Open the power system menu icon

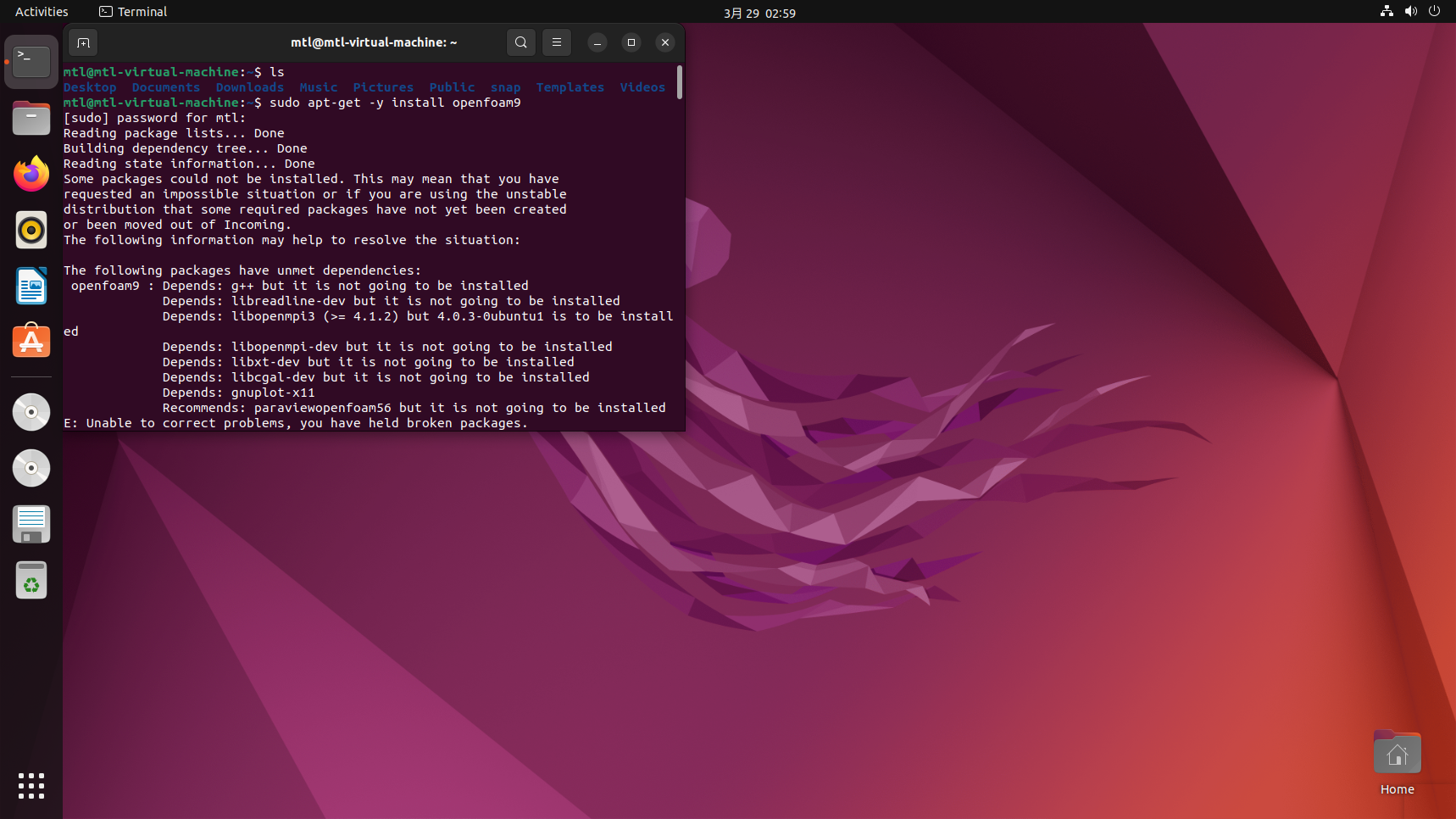pyautogui.click(x=1434, y=11)
